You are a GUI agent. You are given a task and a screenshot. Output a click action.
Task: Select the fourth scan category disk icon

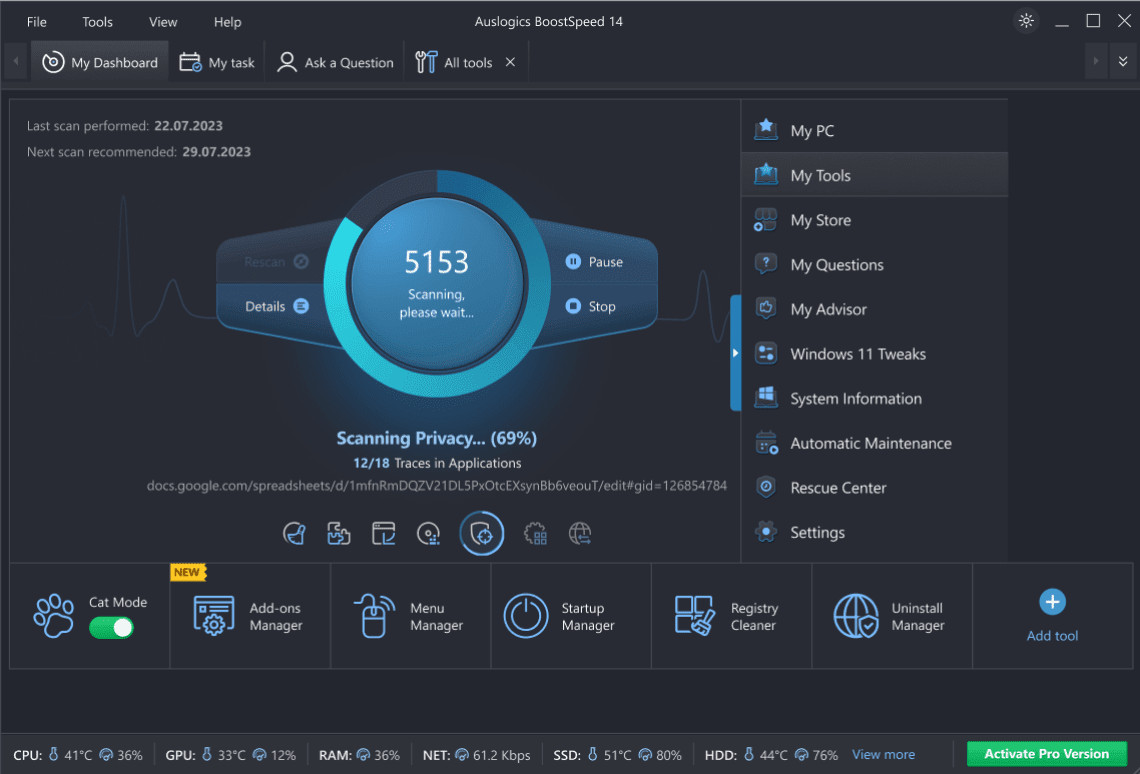click(428, 533)
